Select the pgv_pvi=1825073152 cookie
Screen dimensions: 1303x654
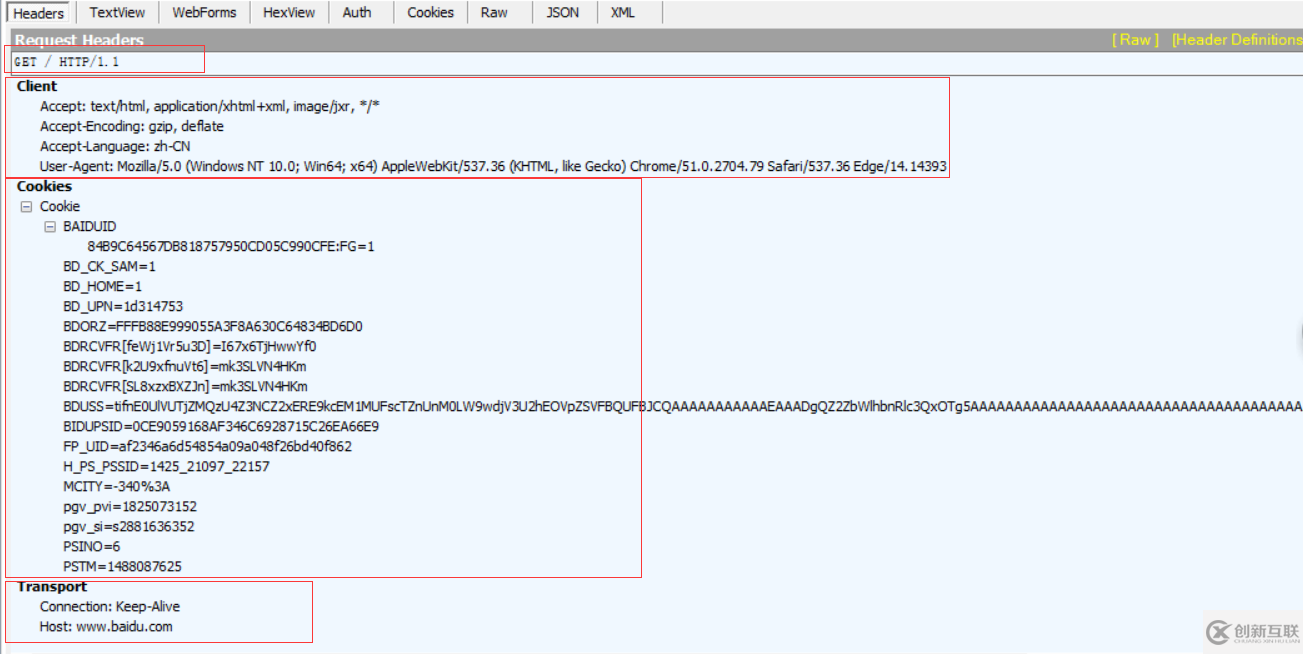pyautogui.click(x=130, y=506)
